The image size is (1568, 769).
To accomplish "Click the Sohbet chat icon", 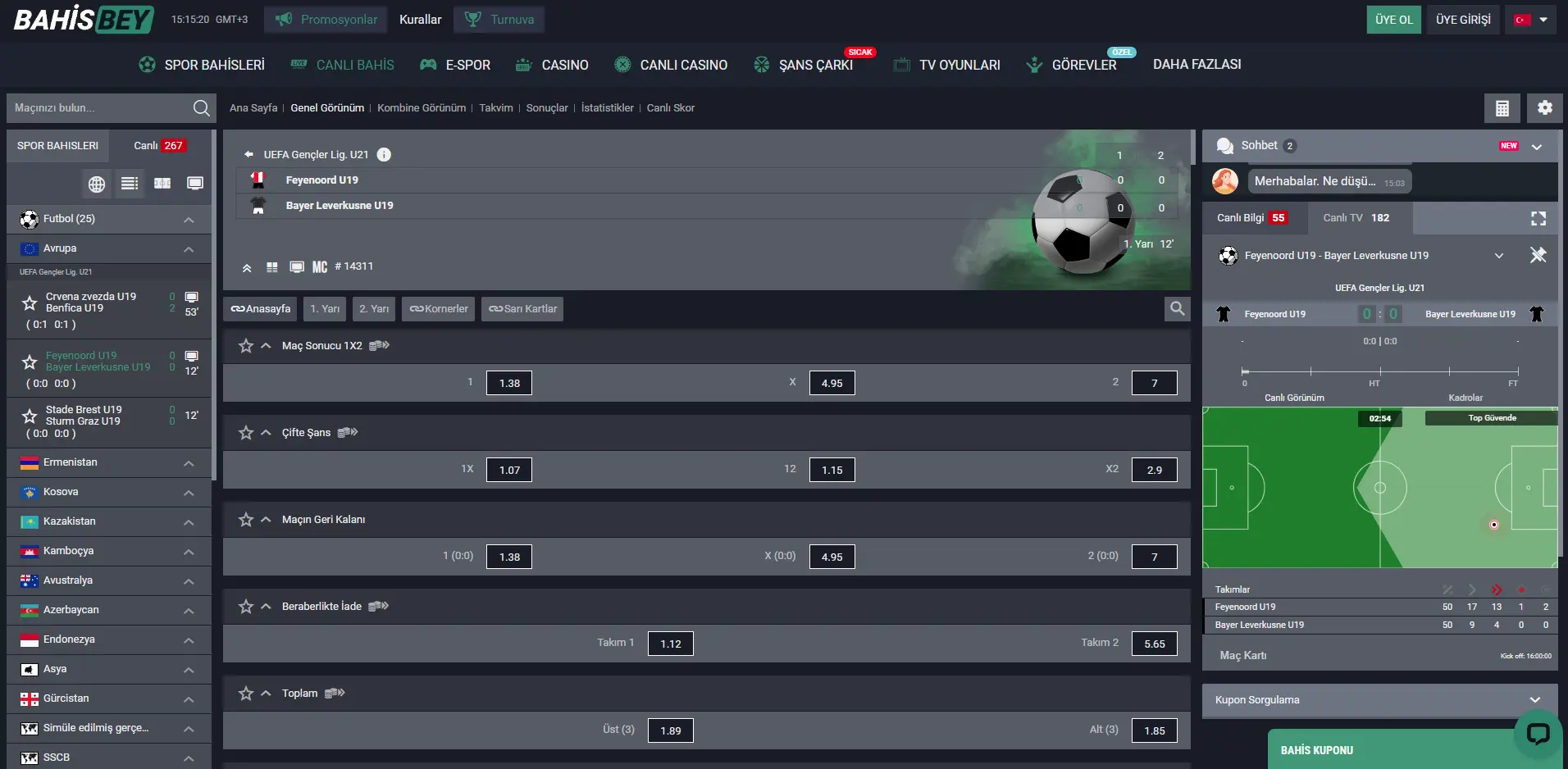I will (x=1224, y=146).
